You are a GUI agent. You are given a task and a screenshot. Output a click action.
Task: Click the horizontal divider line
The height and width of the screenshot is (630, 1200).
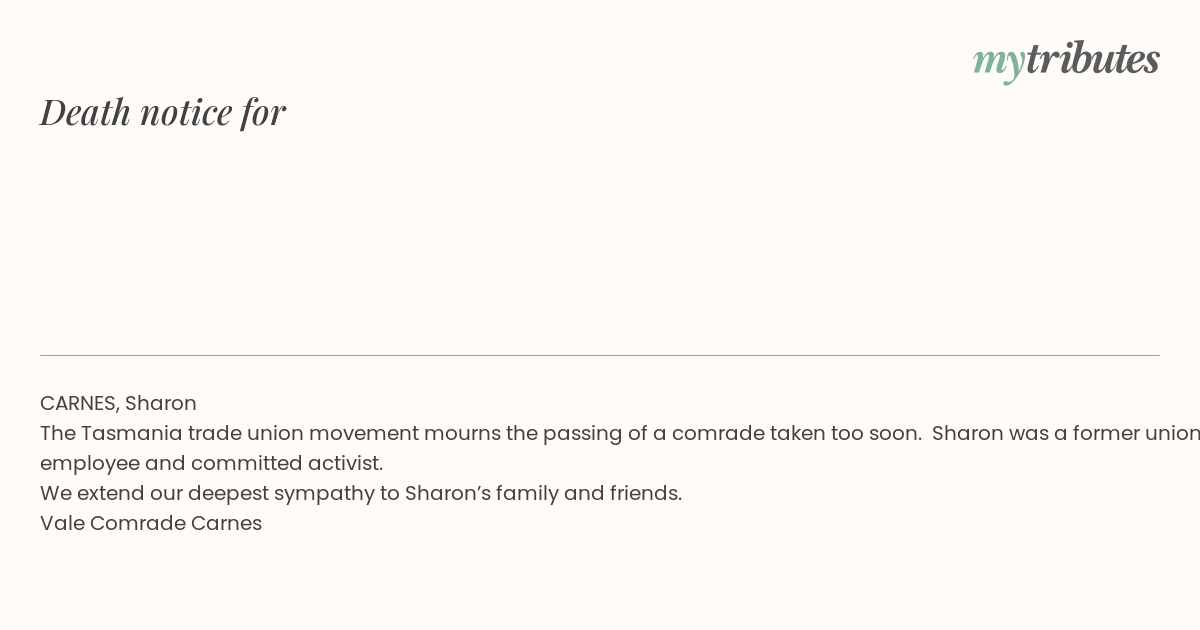[x=600, y=355]
